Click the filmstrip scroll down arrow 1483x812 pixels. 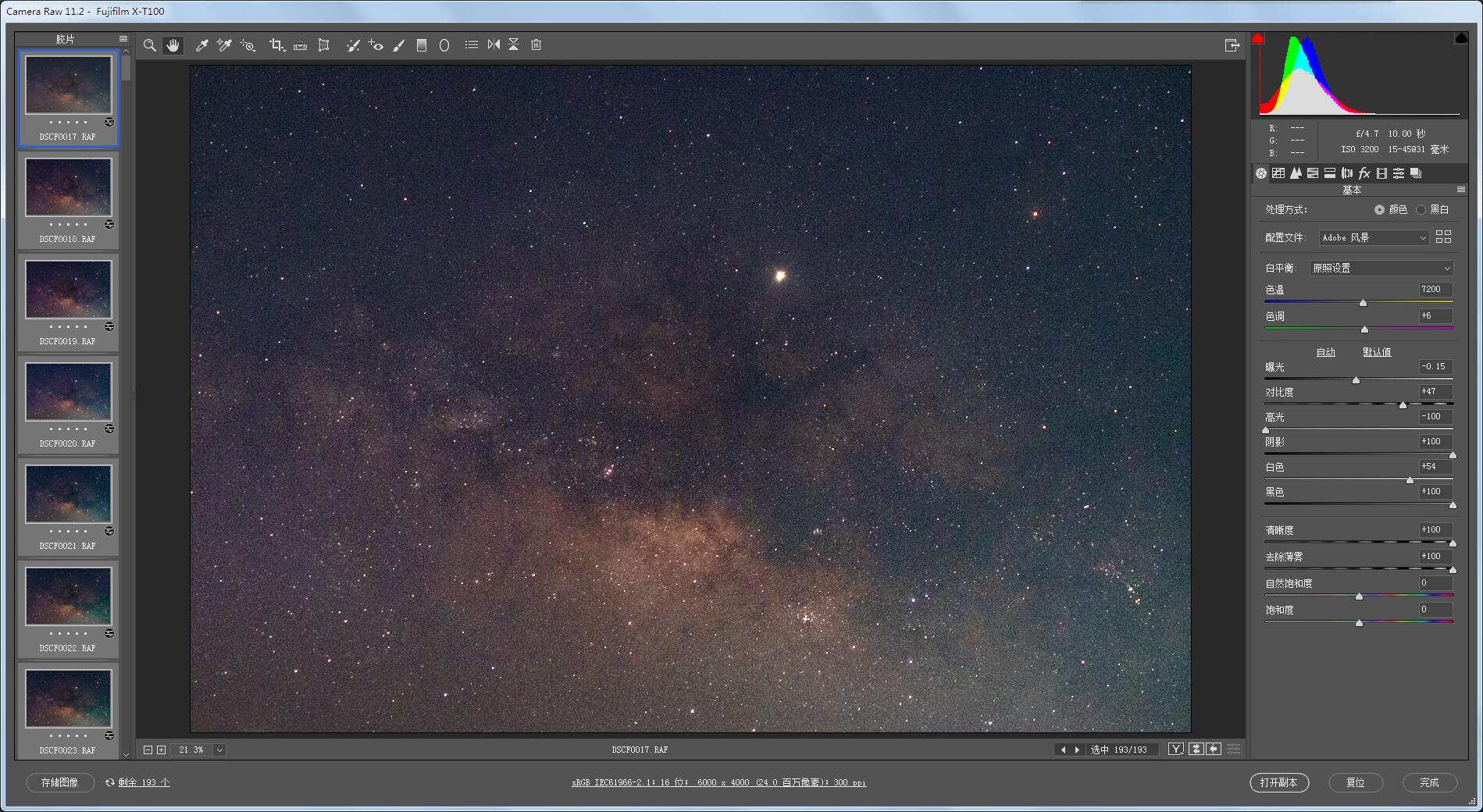pyautogui.click(x=126, y=754)
